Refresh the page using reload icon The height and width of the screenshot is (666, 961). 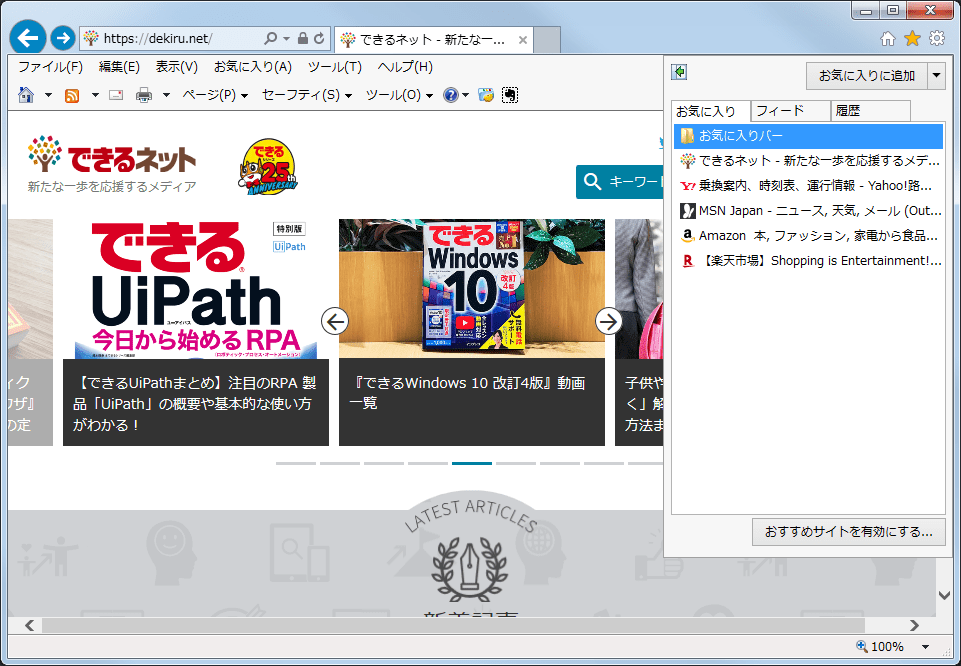coord(319,39)
